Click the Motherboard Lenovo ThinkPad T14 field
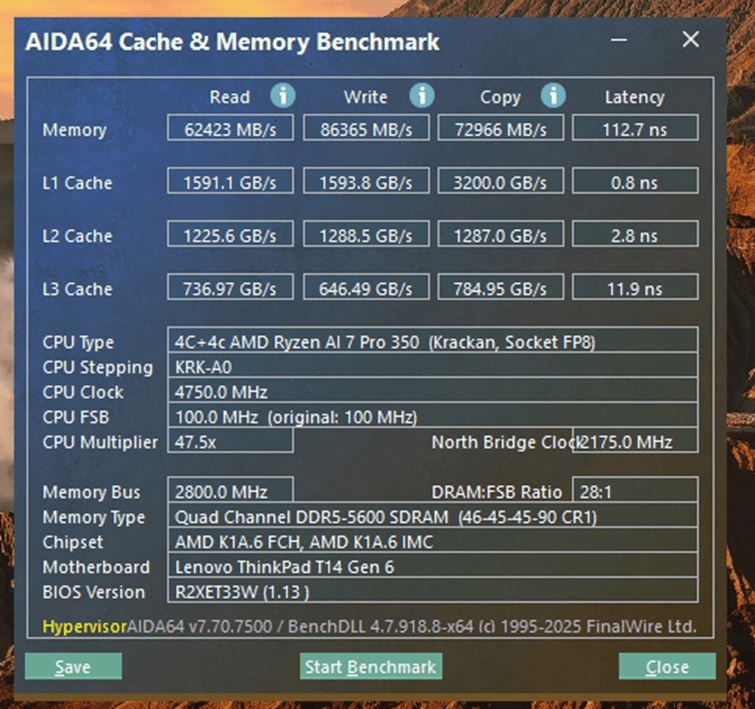Screen dimensions: 755x709 pos(432,567)
